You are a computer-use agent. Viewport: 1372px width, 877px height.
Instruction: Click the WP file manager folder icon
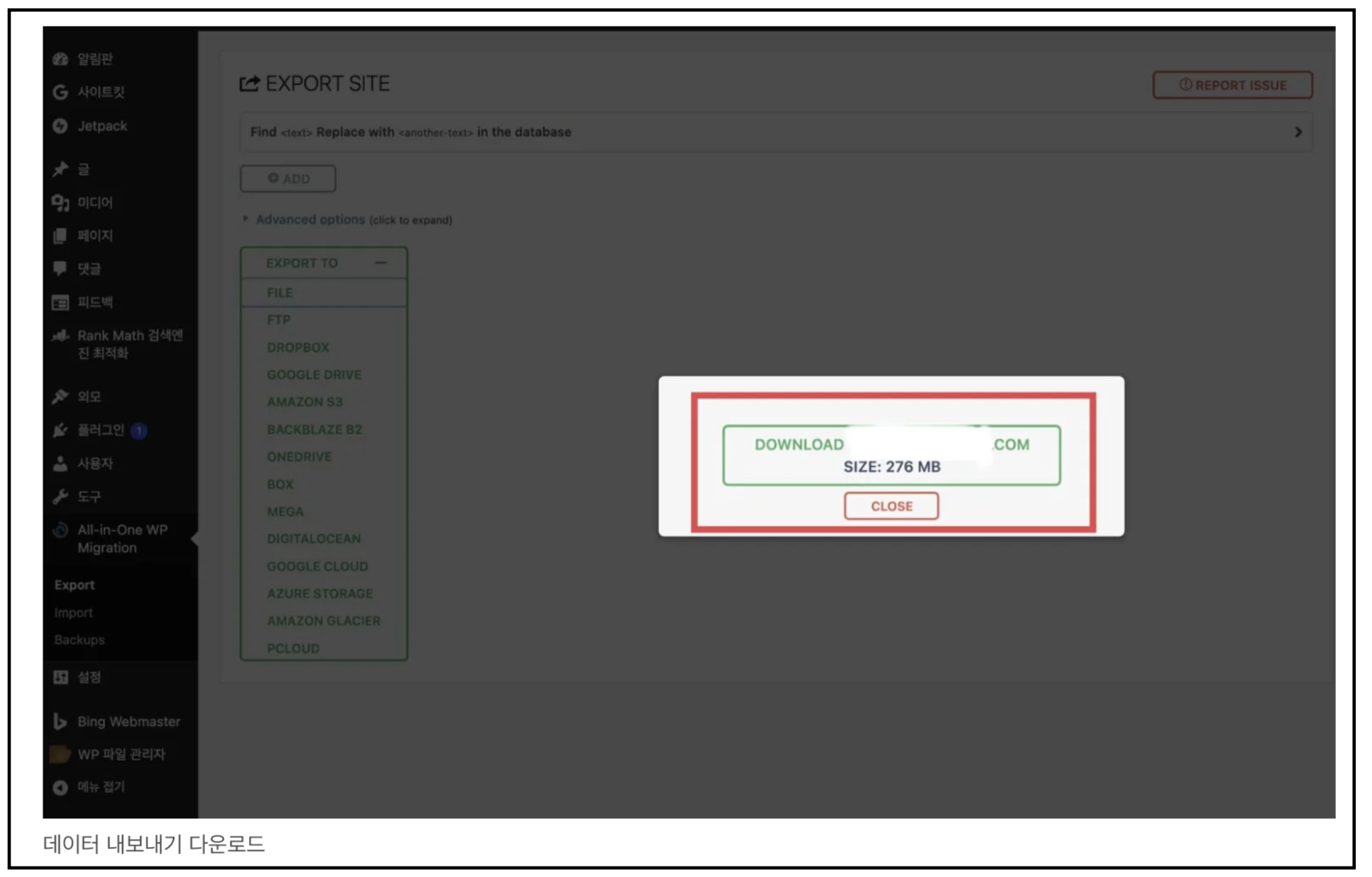pos(61,754)
